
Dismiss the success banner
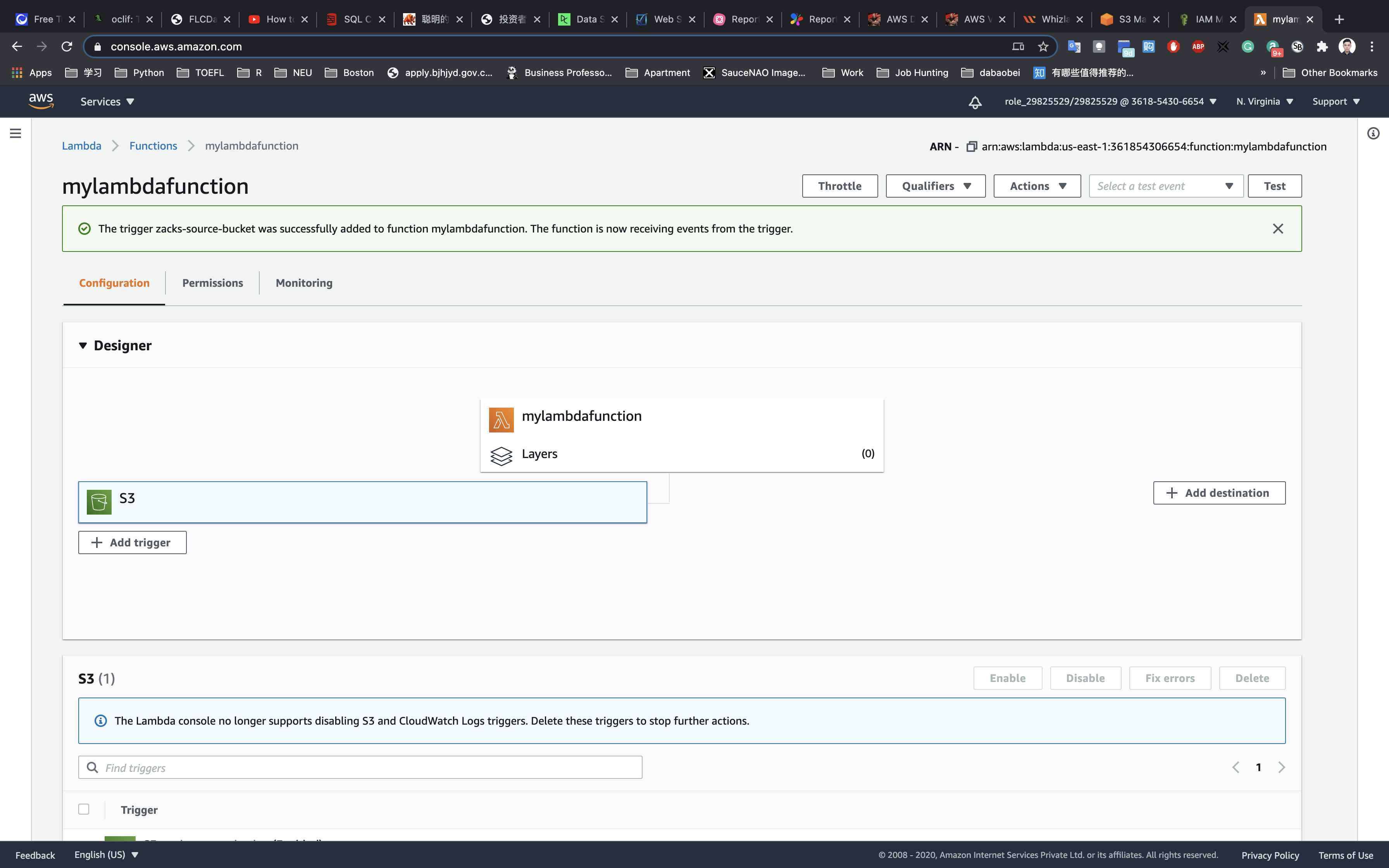[x=1278, y=229]
